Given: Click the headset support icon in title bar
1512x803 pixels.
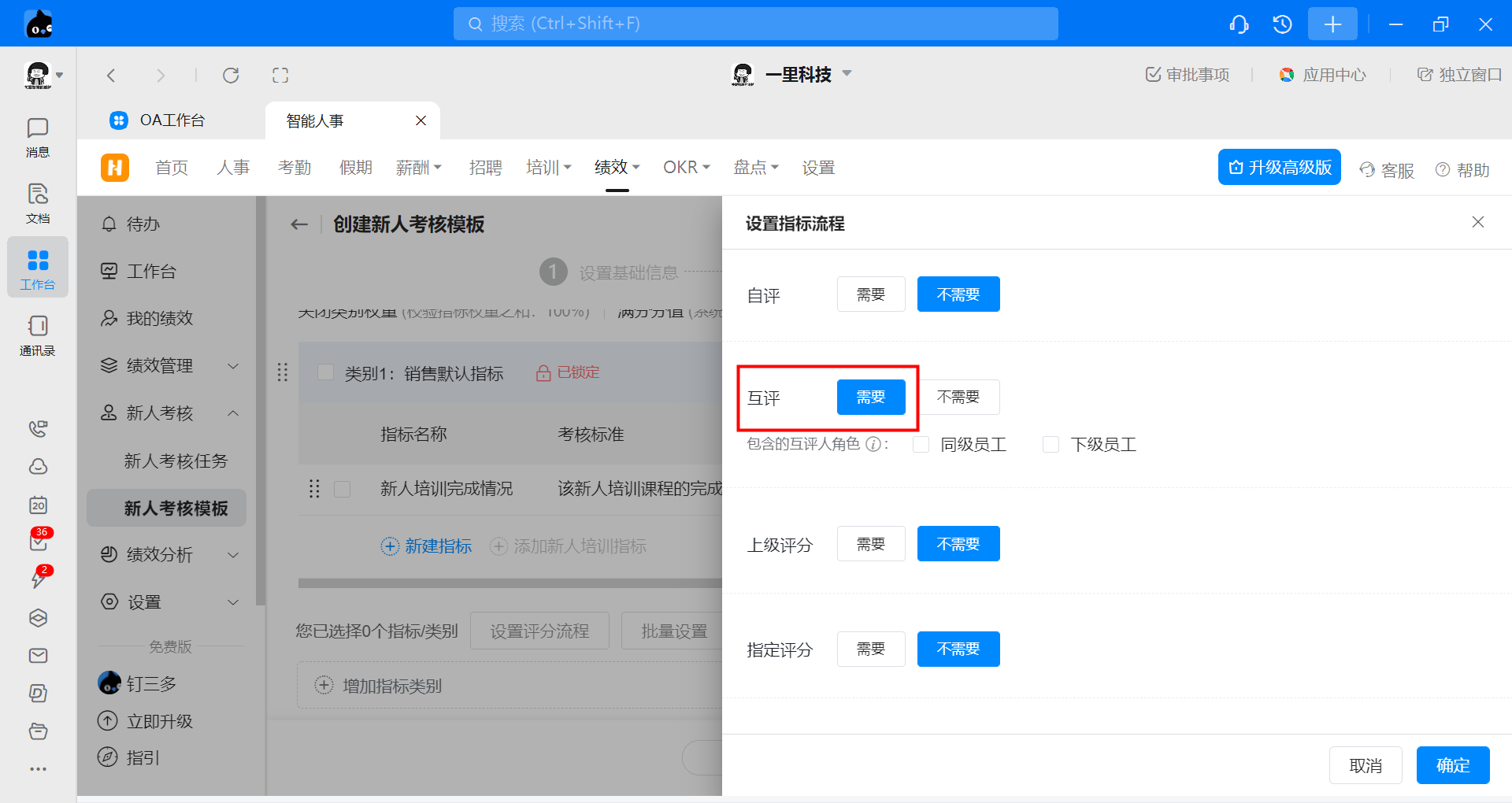Looking at the screenshot, I should 1239,24.
